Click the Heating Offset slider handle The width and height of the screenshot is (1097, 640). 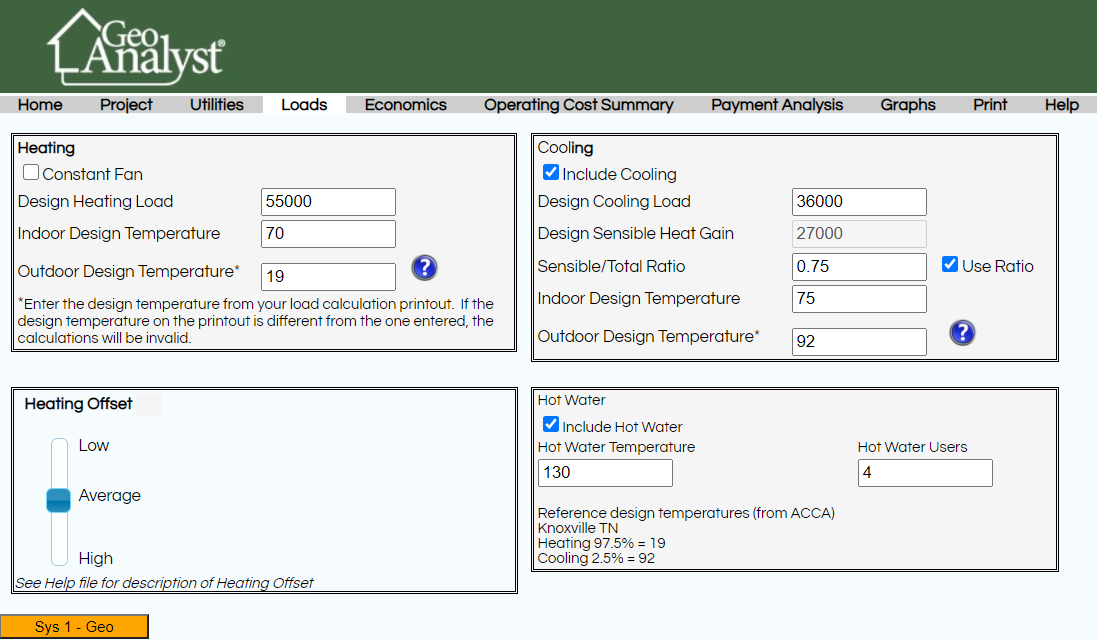click(59, 500)
